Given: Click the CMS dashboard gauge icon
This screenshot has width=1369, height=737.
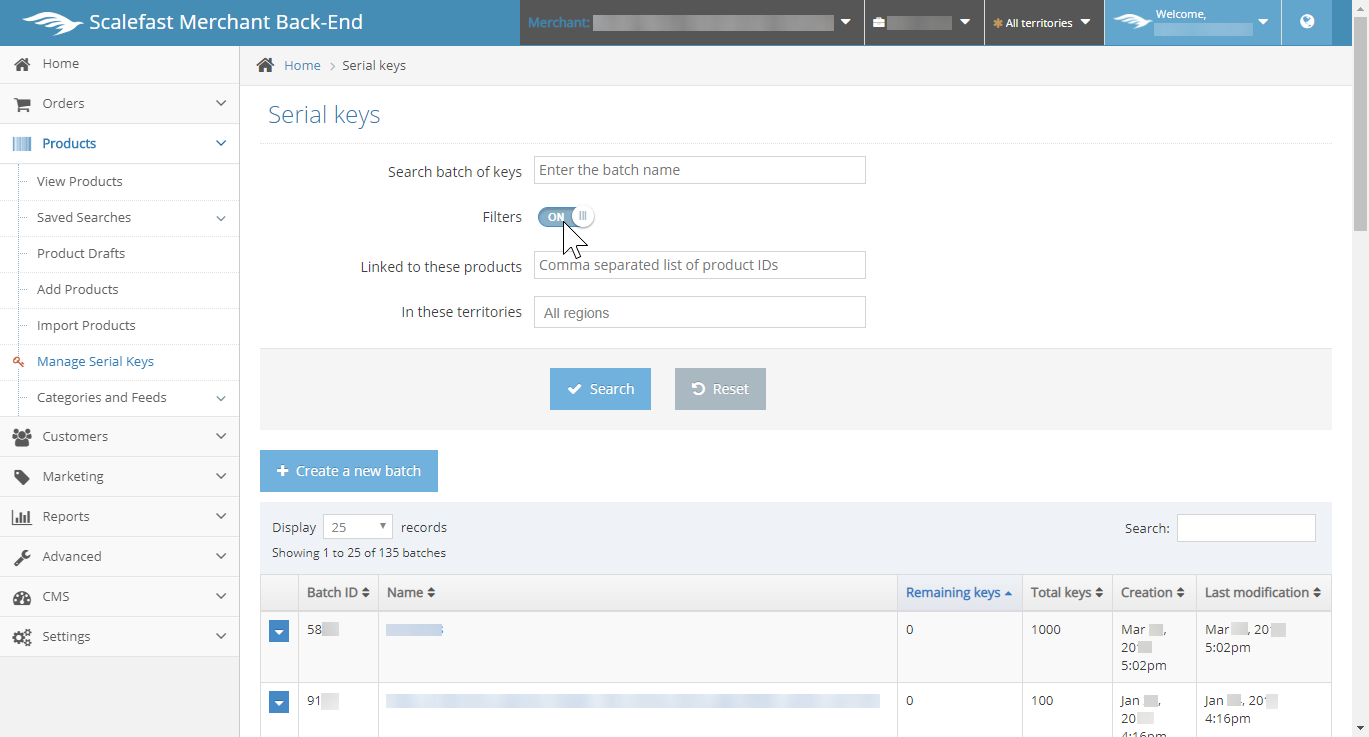Looking at the screenshot, I should tap(21, 597).
